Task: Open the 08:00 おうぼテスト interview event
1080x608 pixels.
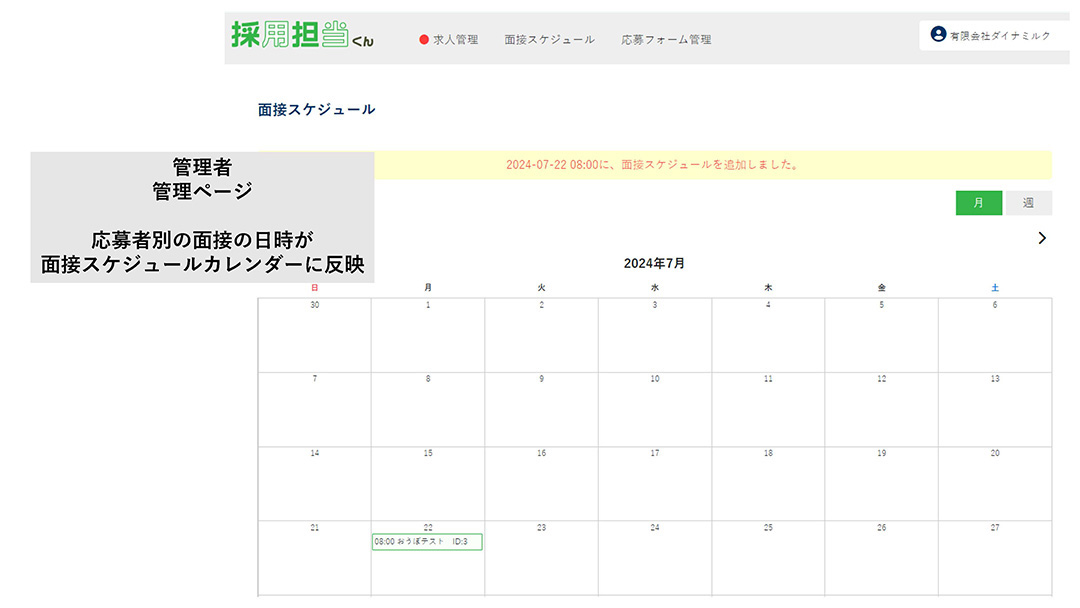Action: click(427, 542)
